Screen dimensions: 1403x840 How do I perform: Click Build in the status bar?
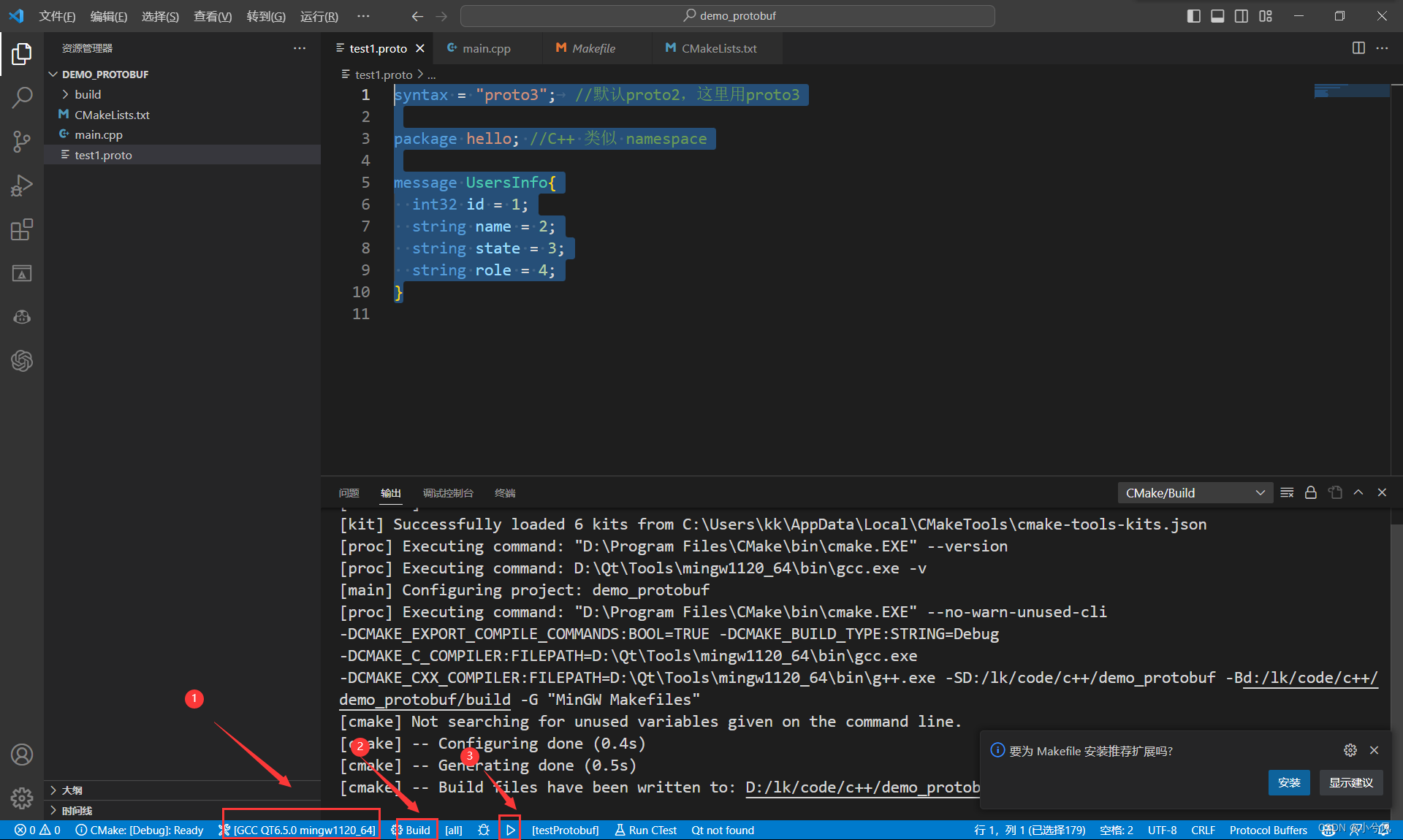[411, 830]
